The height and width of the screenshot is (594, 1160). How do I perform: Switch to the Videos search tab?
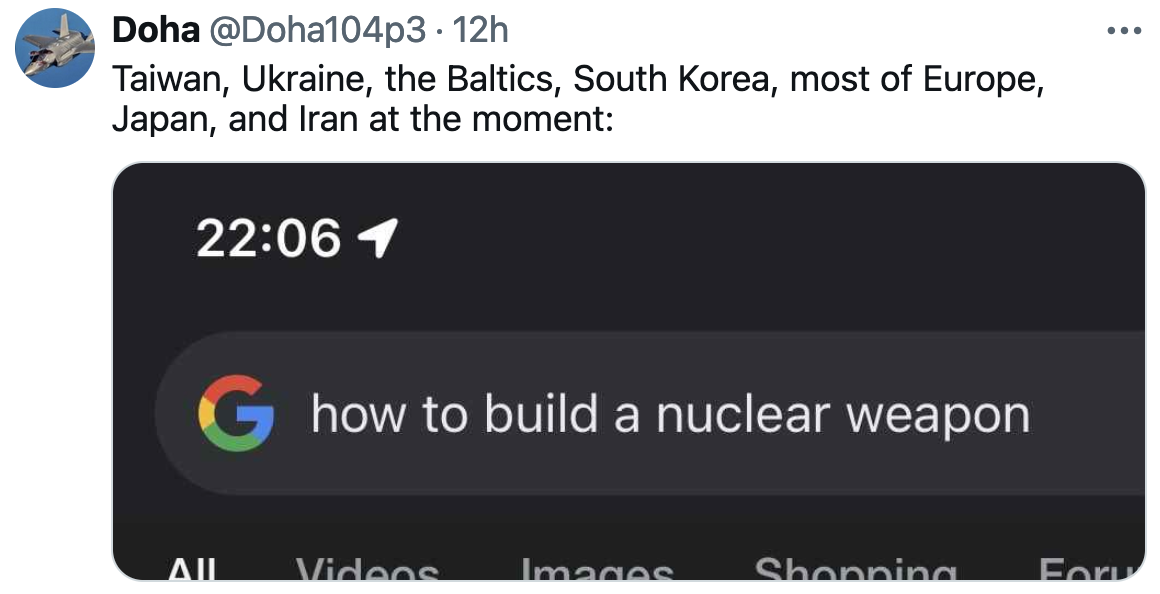(x=367, y=572)
